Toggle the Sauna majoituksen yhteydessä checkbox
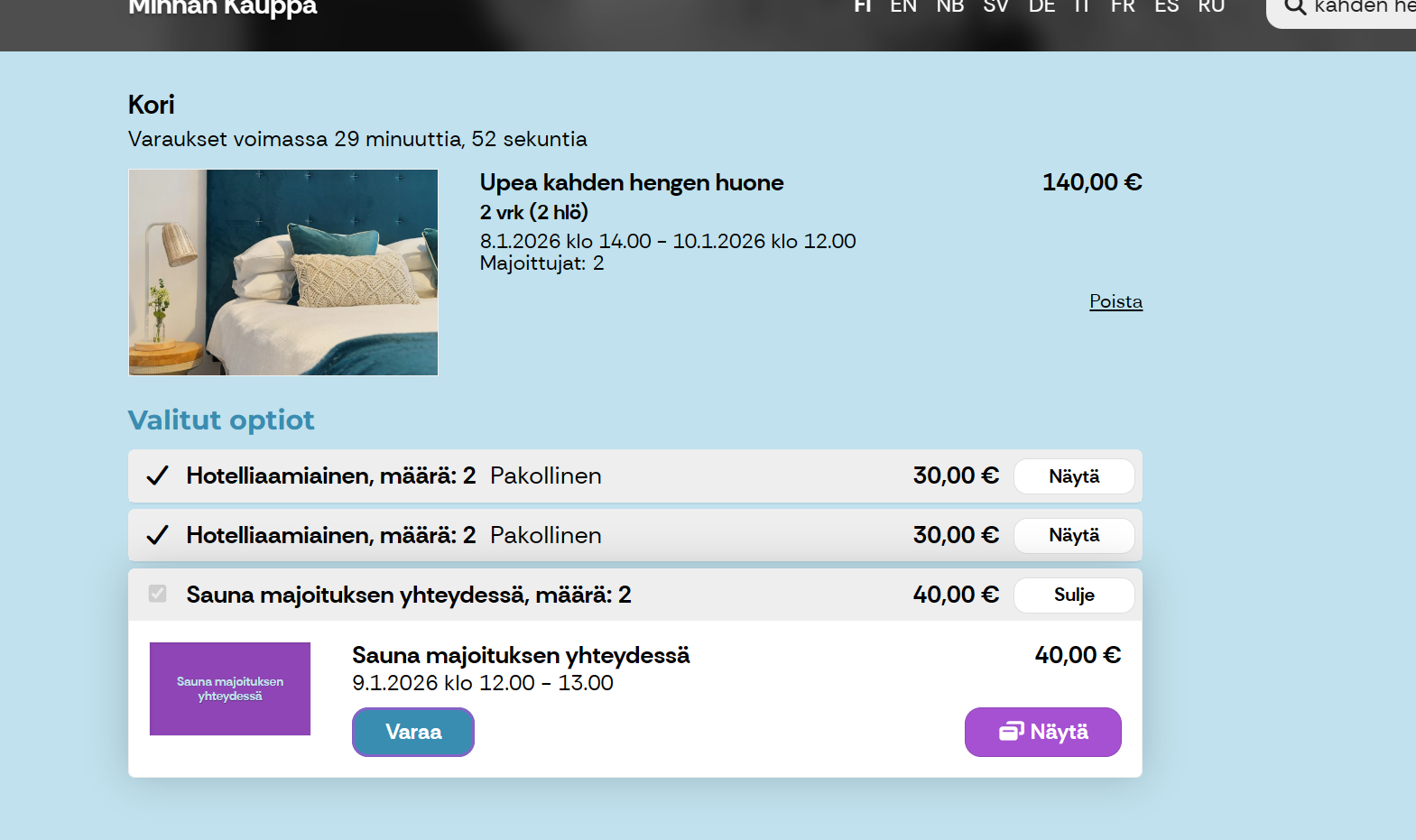 158,594
